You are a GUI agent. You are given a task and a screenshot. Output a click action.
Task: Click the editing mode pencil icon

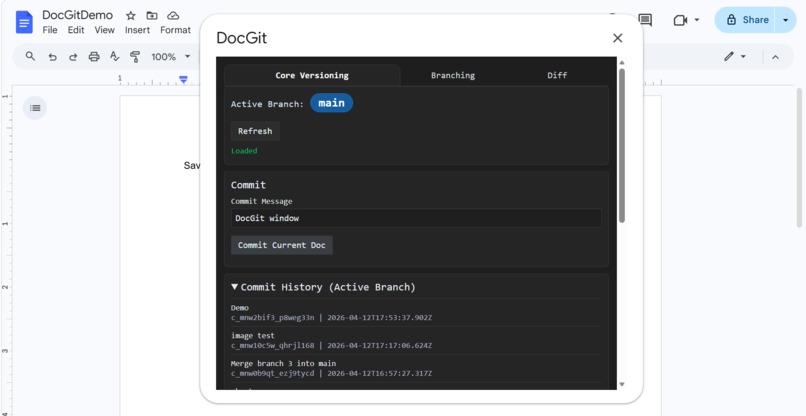tap(729, 57)
